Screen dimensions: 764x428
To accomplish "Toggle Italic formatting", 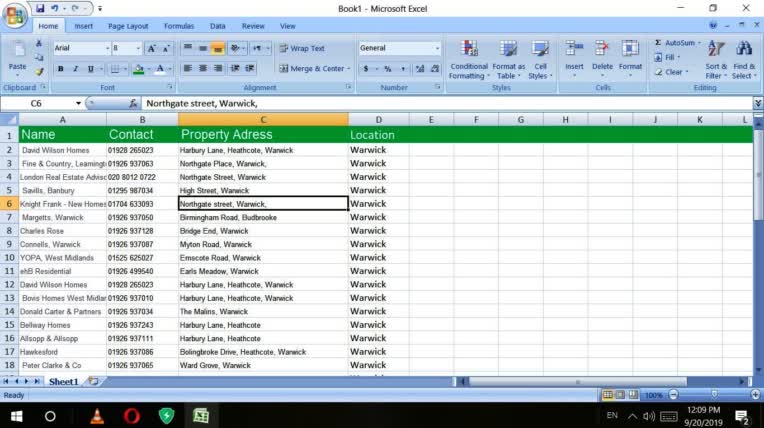I will click(75, 69).
